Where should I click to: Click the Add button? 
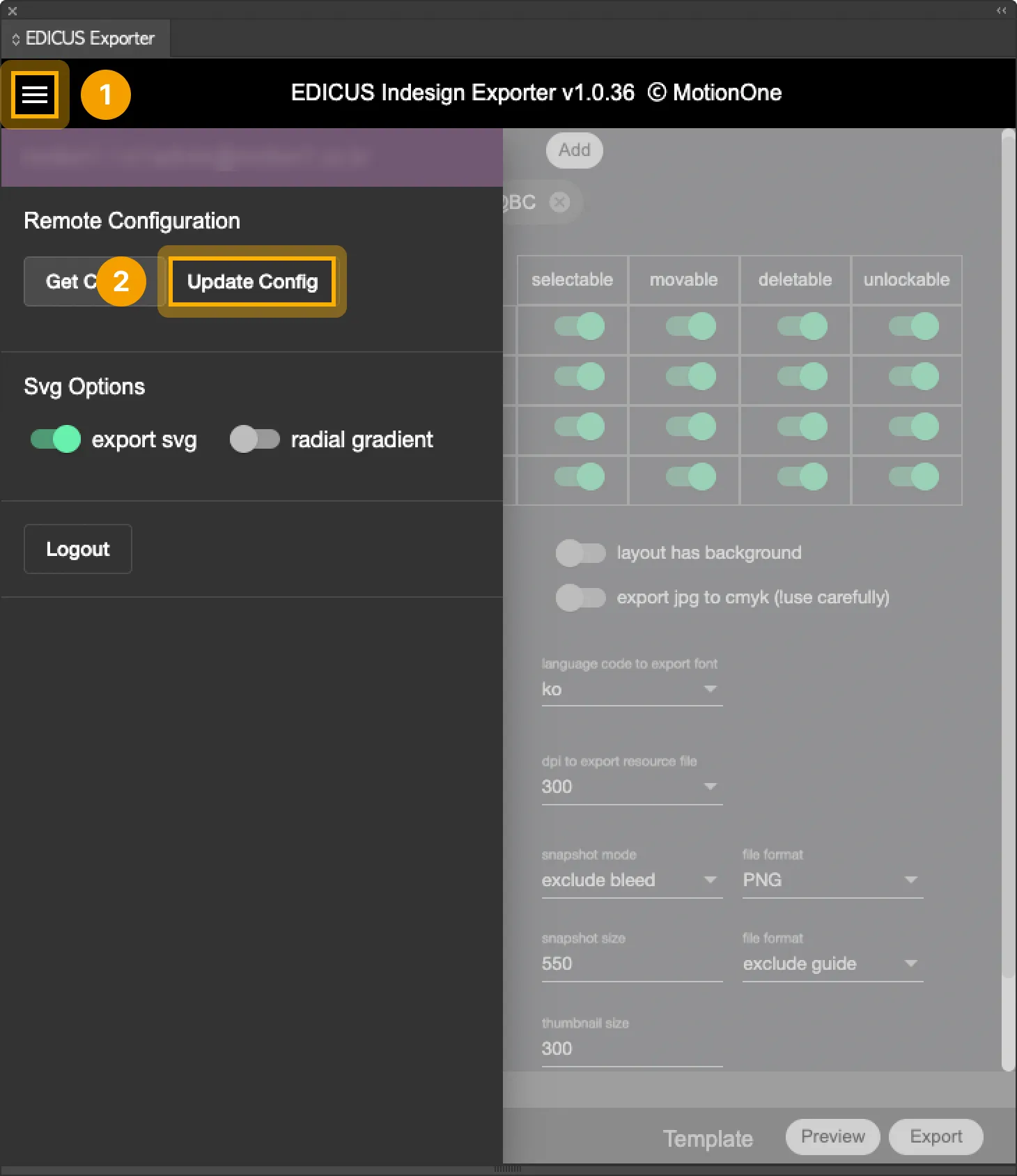click(575, 150)
